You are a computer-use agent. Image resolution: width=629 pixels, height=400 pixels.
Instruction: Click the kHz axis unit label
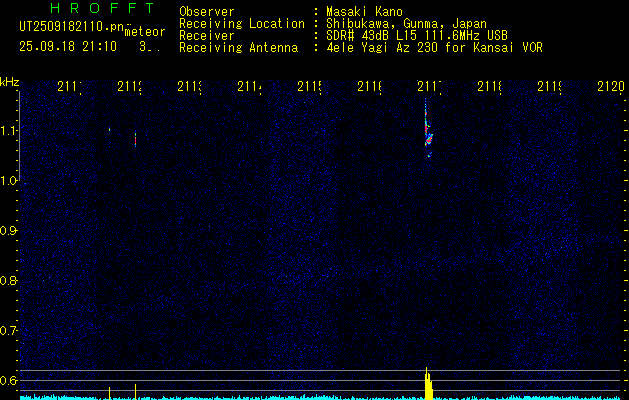coord(9,82)
